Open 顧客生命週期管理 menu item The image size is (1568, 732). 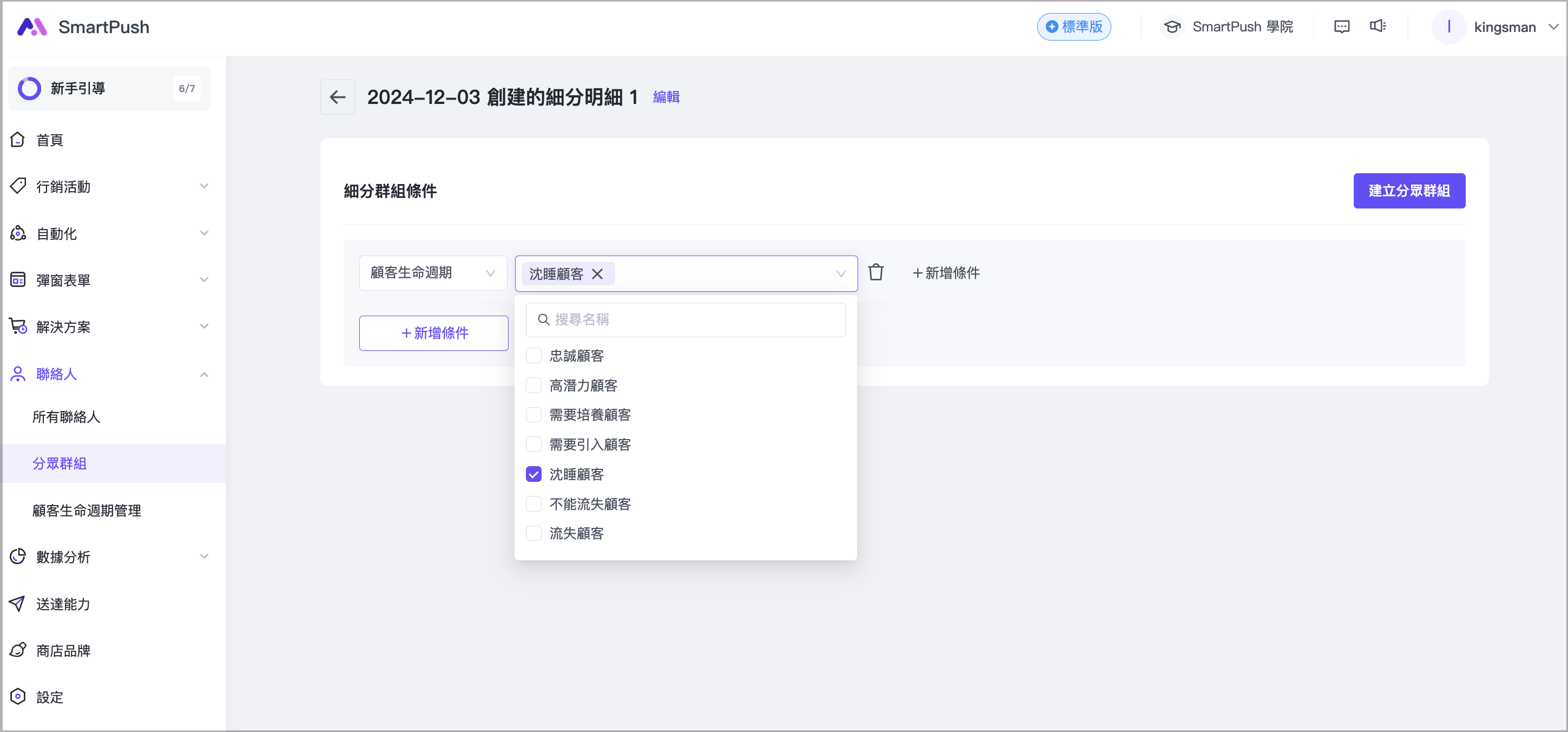click(x=87, y=511)
